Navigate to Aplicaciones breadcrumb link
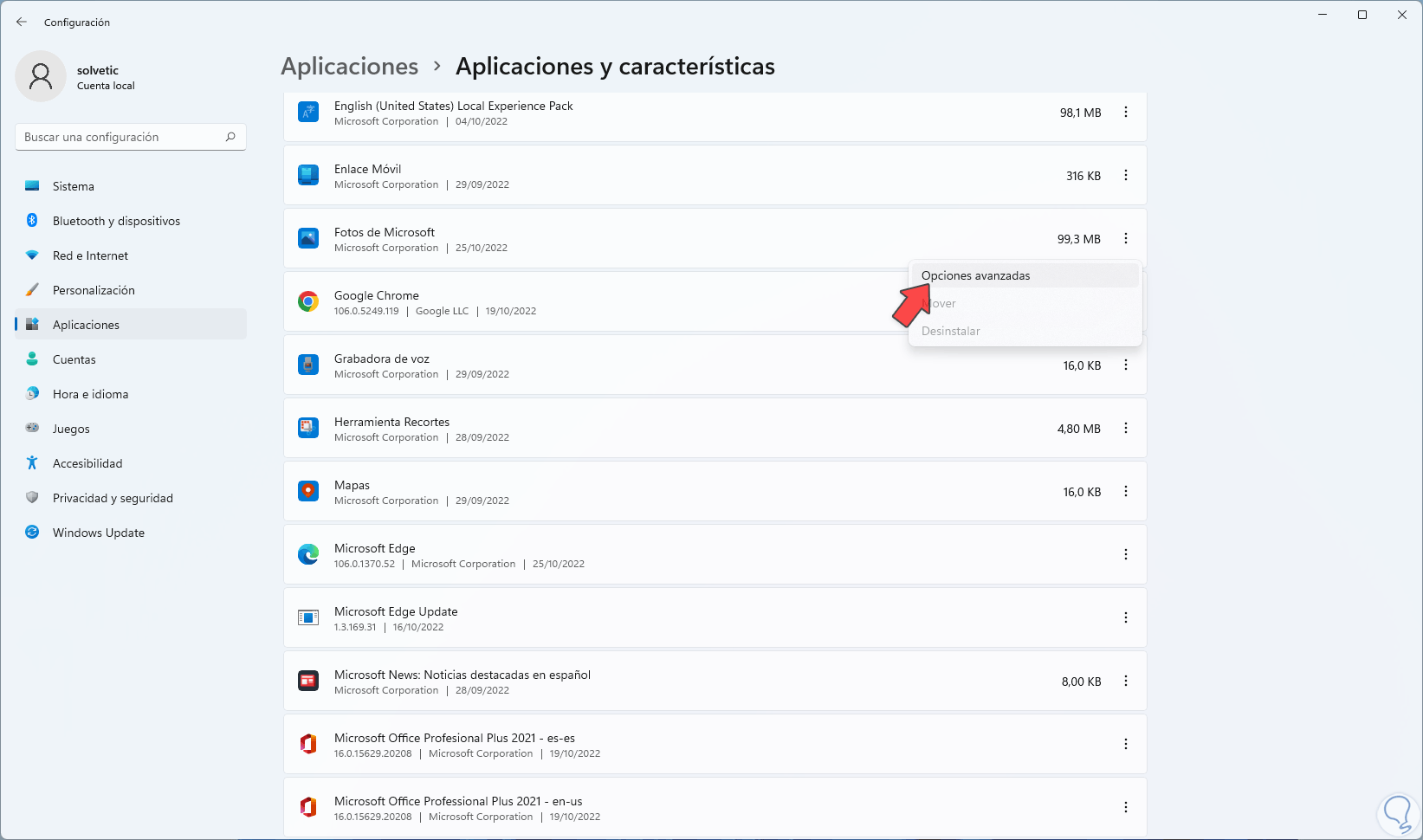This screenshot has width=1423, height=840. (x=350, y=67)
